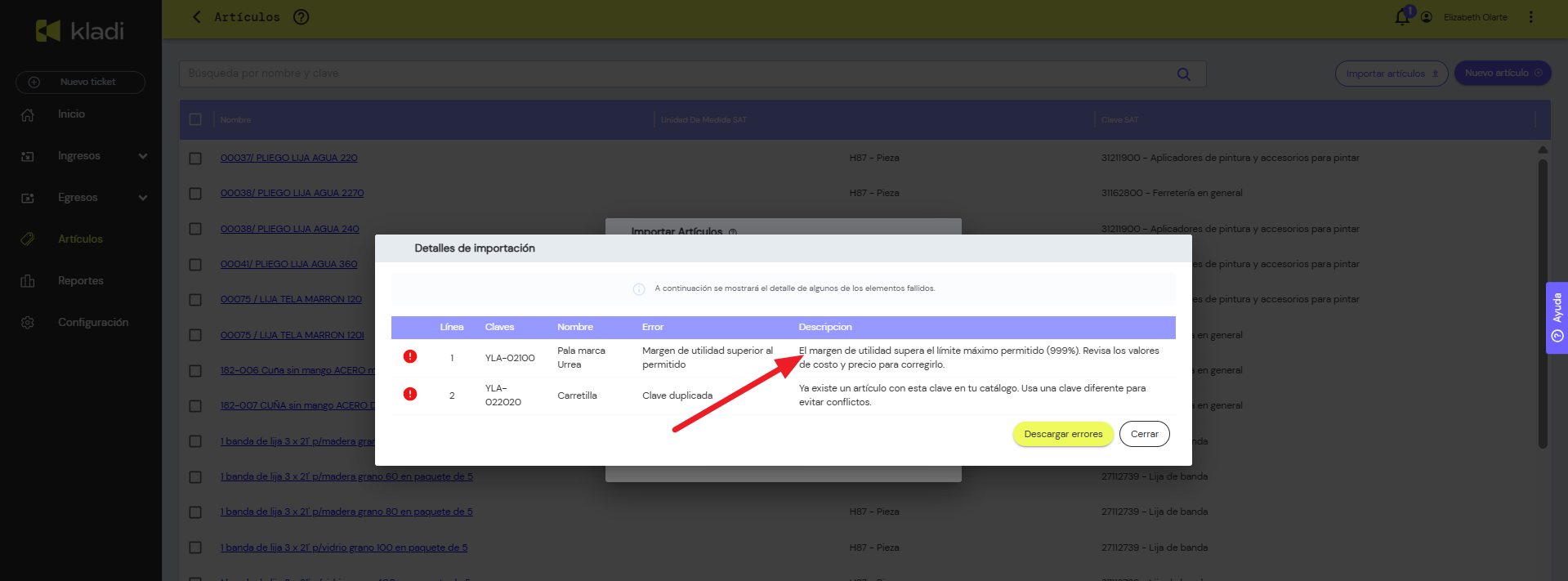
Task: Open 1 banda de lija madera grano 80 link
Action: pos(346,512)
